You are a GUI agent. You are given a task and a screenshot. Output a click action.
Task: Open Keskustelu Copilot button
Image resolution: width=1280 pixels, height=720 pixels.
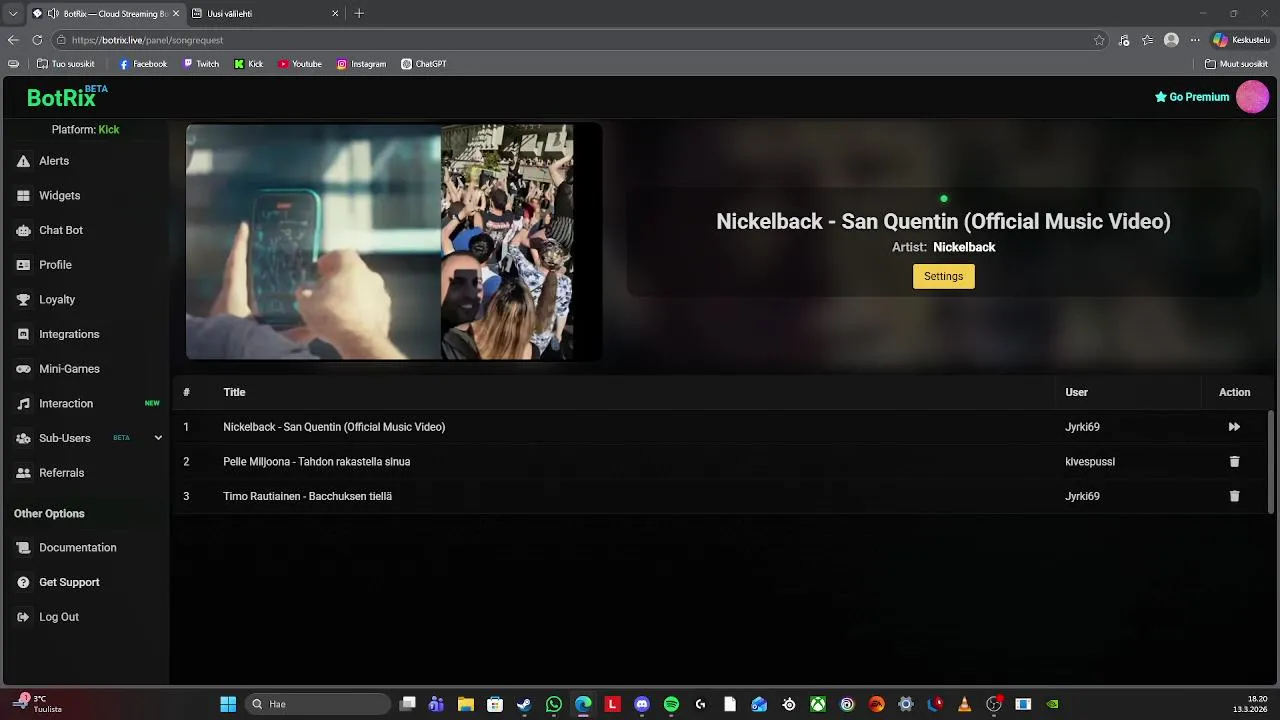coord(1241,40)
